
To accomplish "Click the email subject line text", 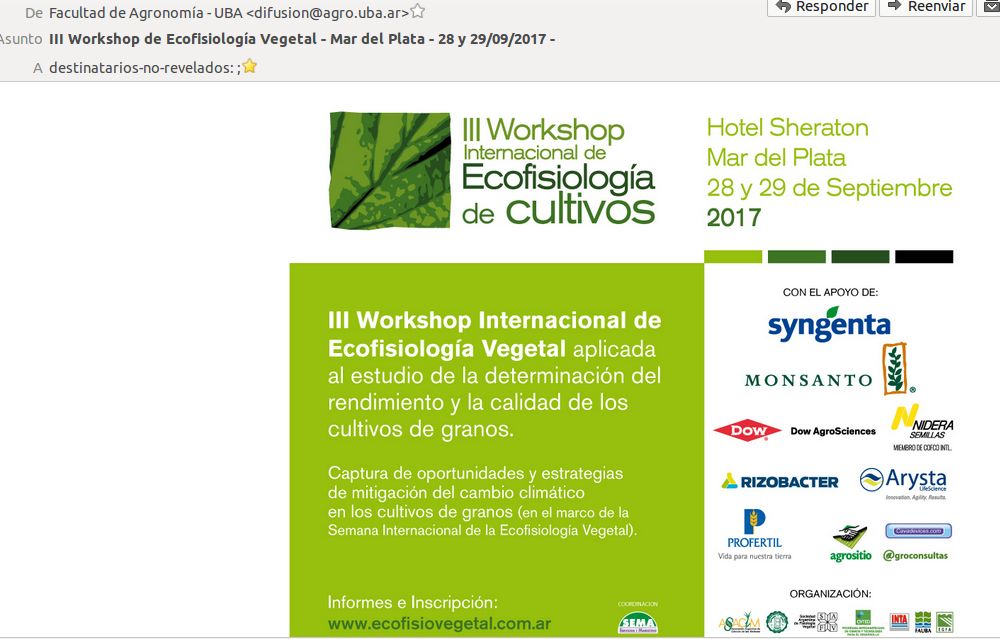I will coord(301,39).
